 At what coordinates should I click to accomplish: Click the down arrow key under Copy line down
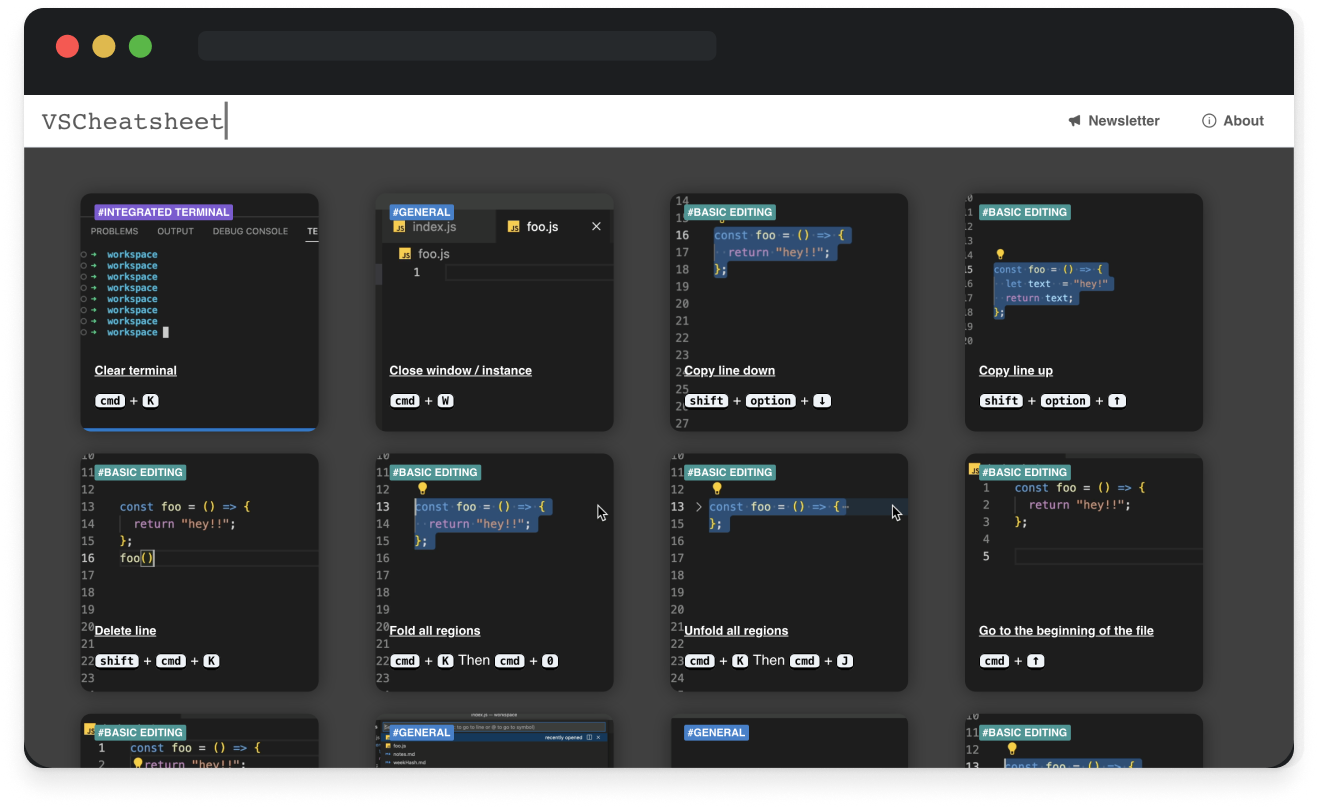click(x=822, y=401)
